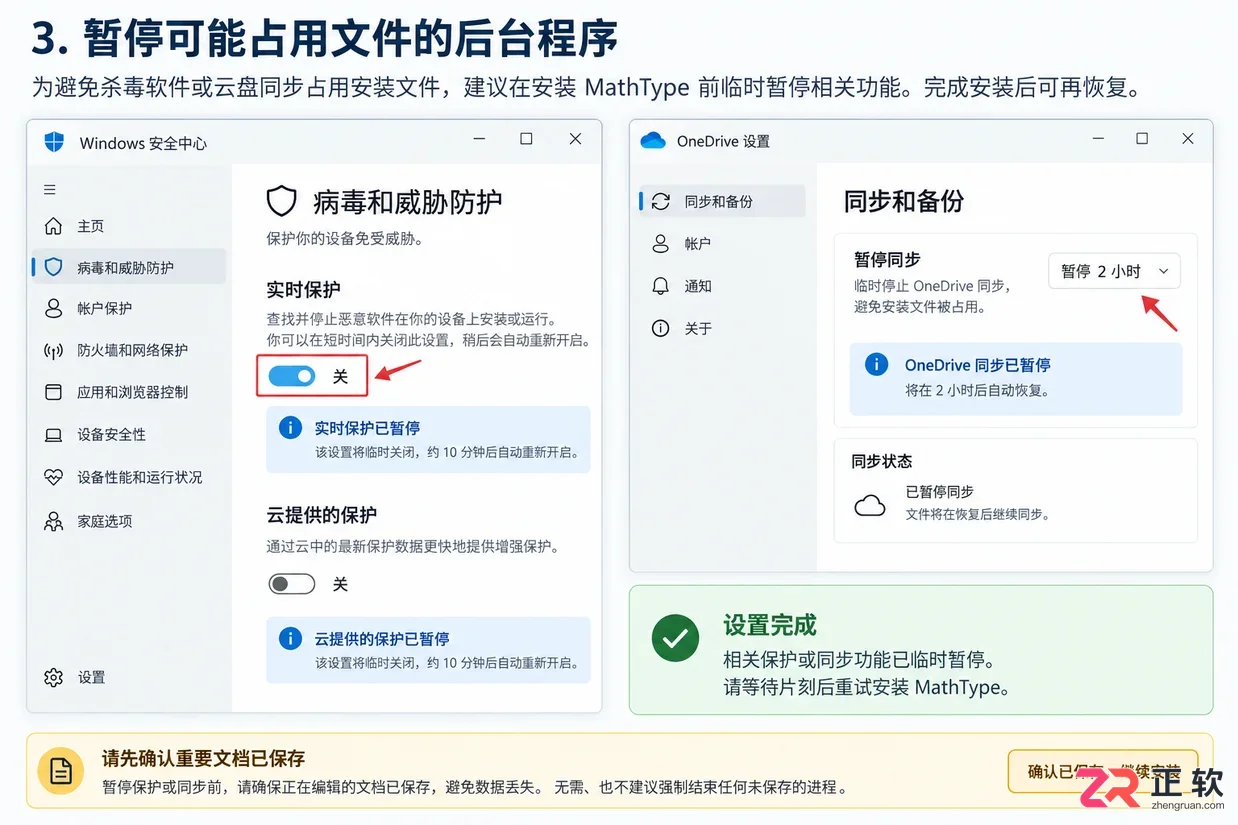Viewport: 1238px width, 825px height.
Task: Click the sync arrows icon beside 同步和备份
Action: 660,201
